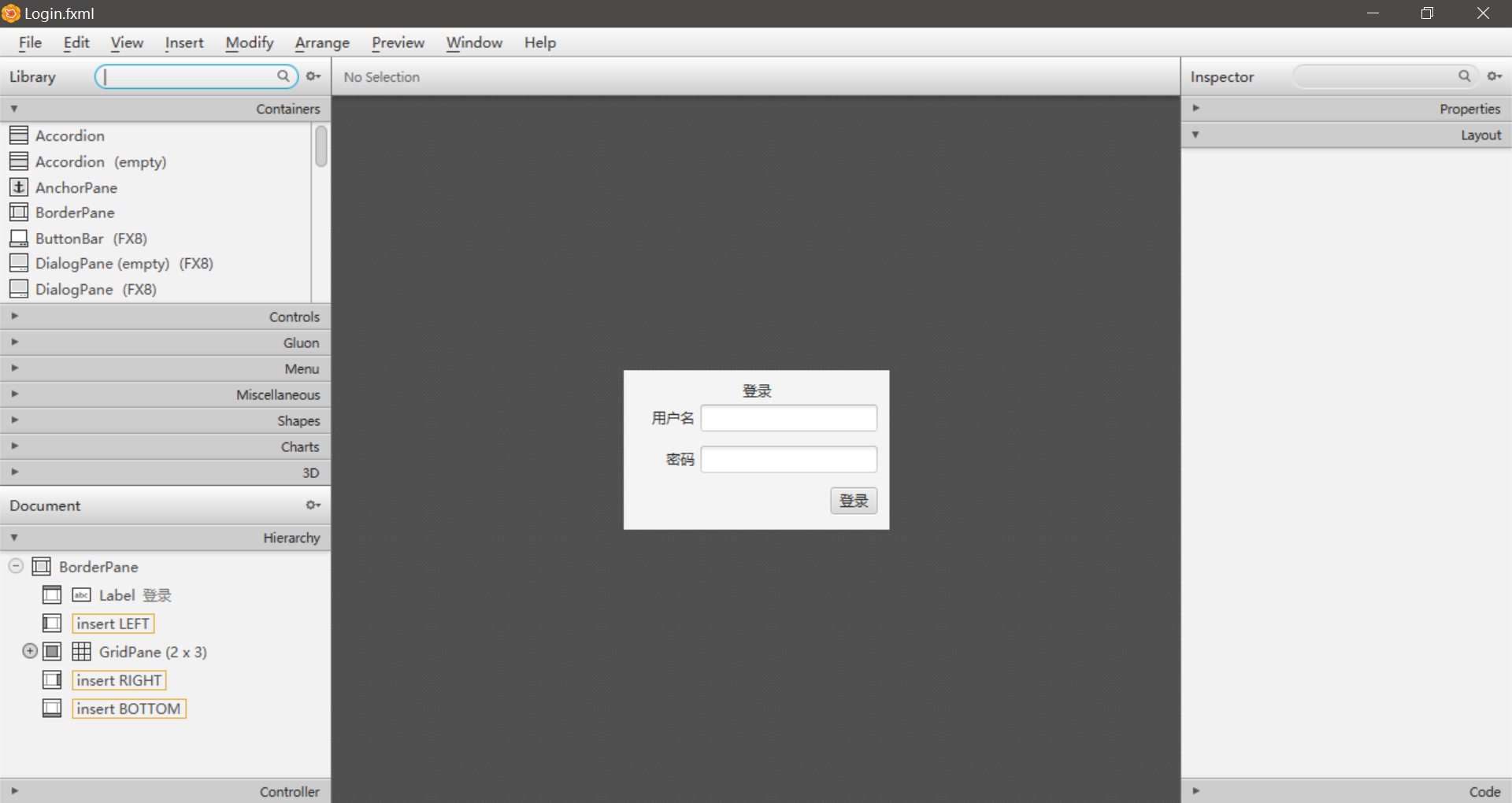
Task: Open the Edit menu
Action: [x=76, y=43]
